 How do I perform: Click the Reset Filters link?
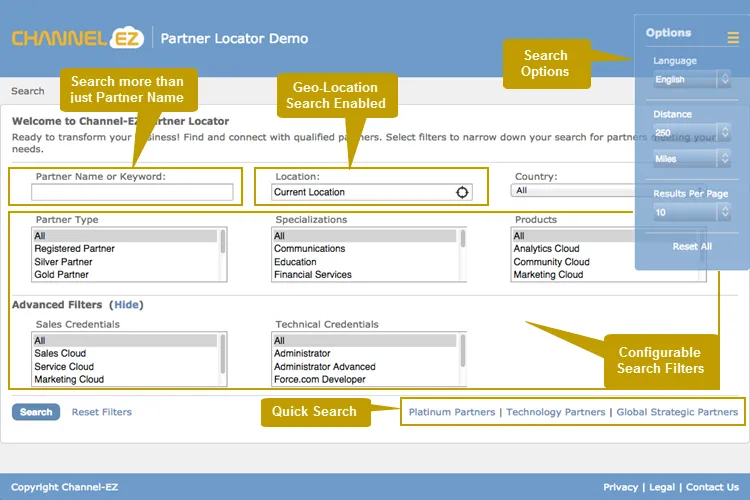pos(101,412)
